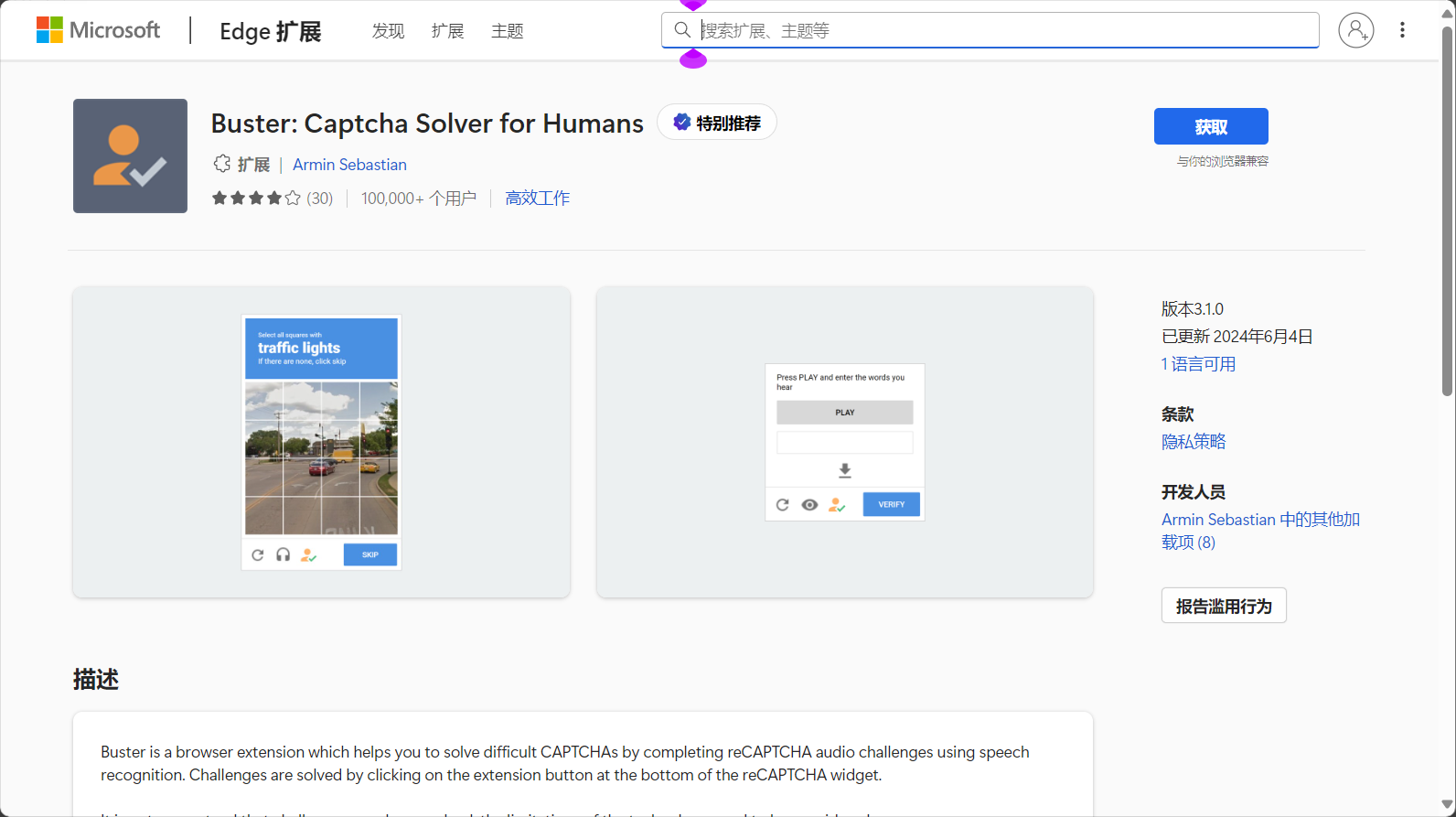Click the puzzle-piece extension icon
The image size is (1456, 817).
coord(222,164)
